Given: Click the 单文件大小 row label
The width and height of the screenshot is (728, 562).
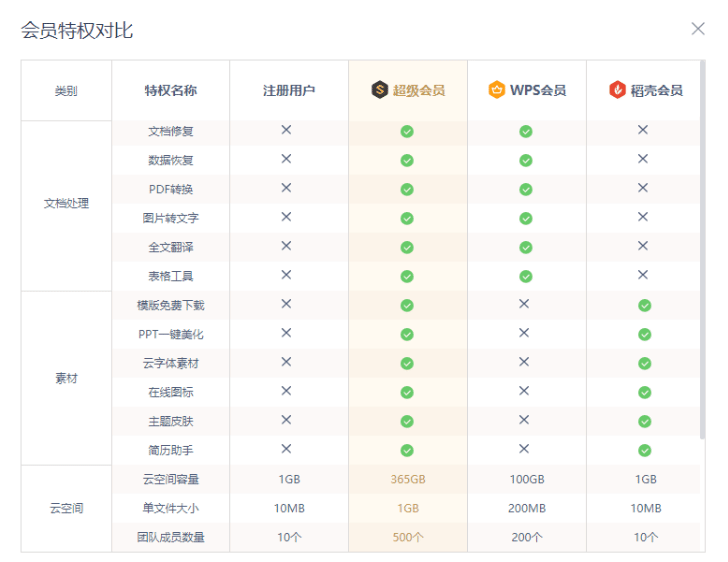Looking at the screenshot, I should coord(170,508).
